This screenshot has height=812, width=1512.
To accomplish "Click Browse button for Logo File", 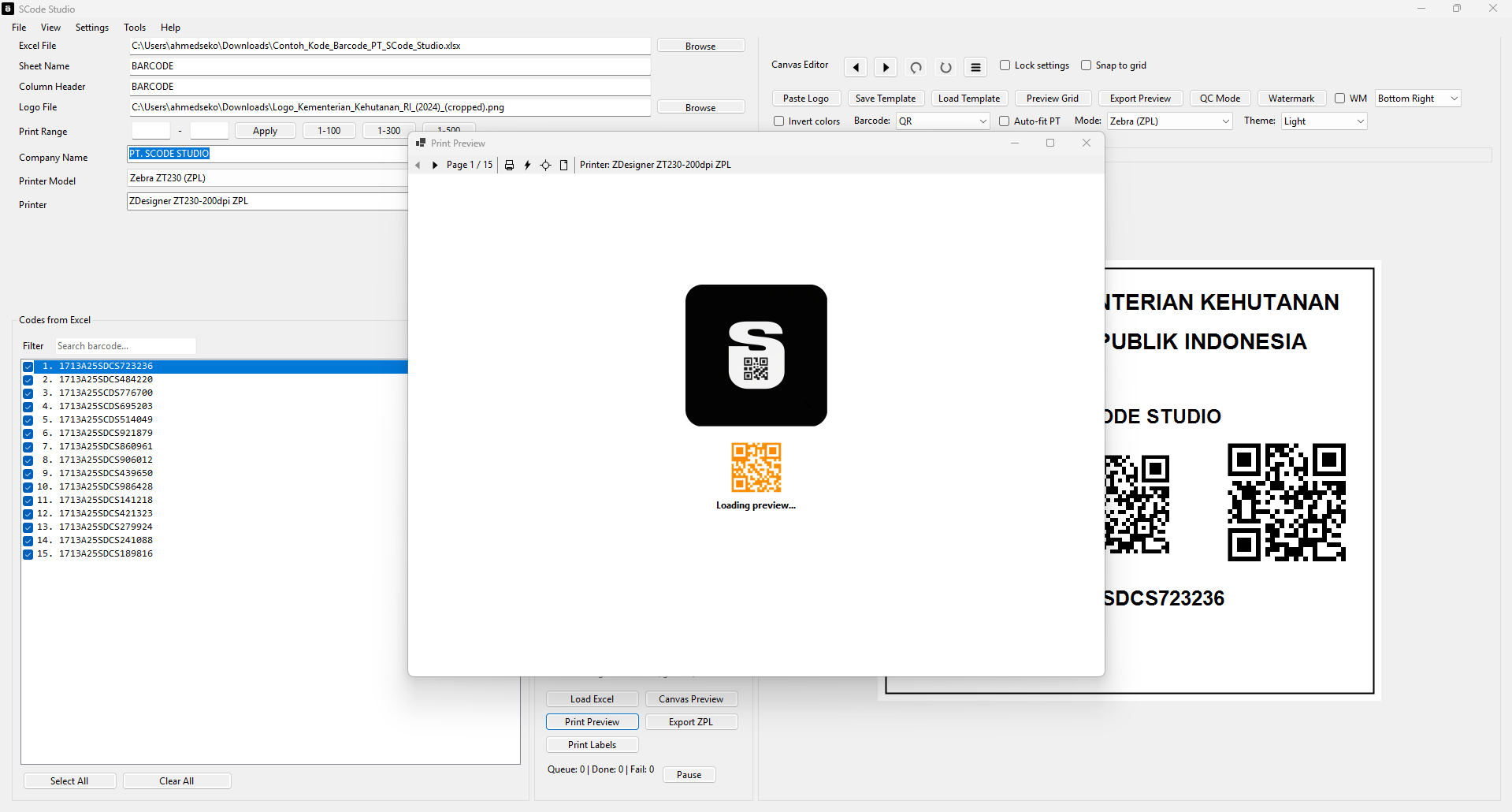I will 700,108.
